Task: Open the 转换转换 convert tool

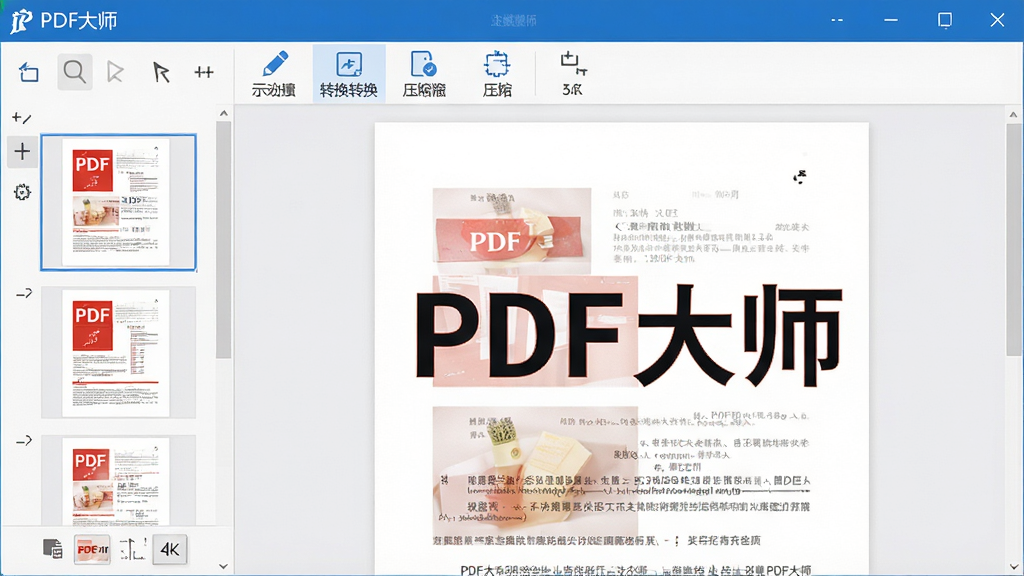Action: click(349, 74)
